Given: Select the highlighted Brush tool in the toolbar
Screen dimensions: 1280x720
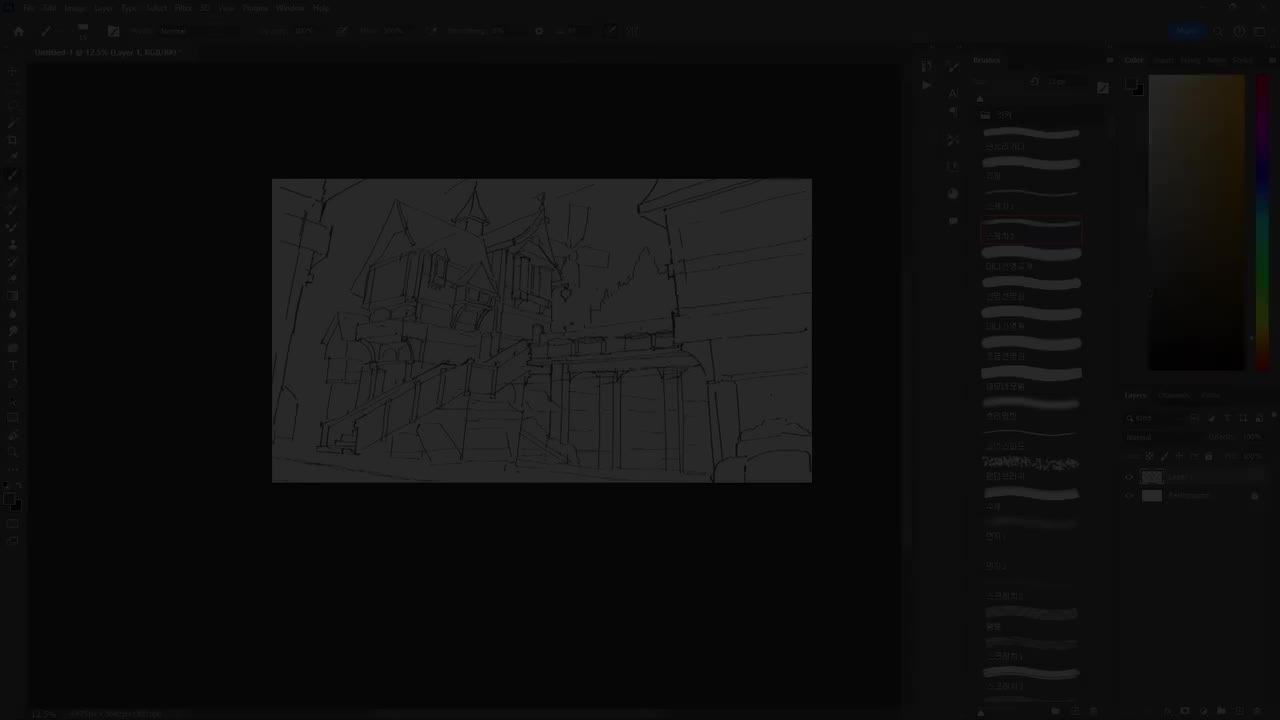Looking at the screenshot, I should [x=13, y=175].
